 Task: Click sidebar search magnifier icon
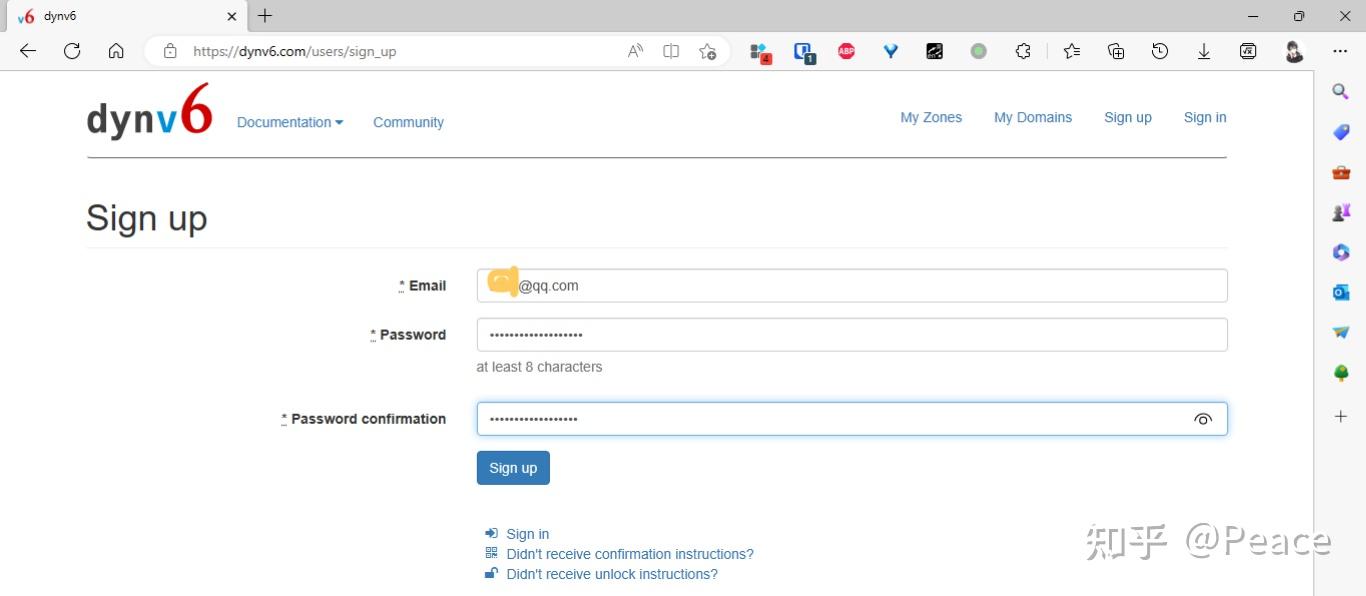pos(1341,92)
